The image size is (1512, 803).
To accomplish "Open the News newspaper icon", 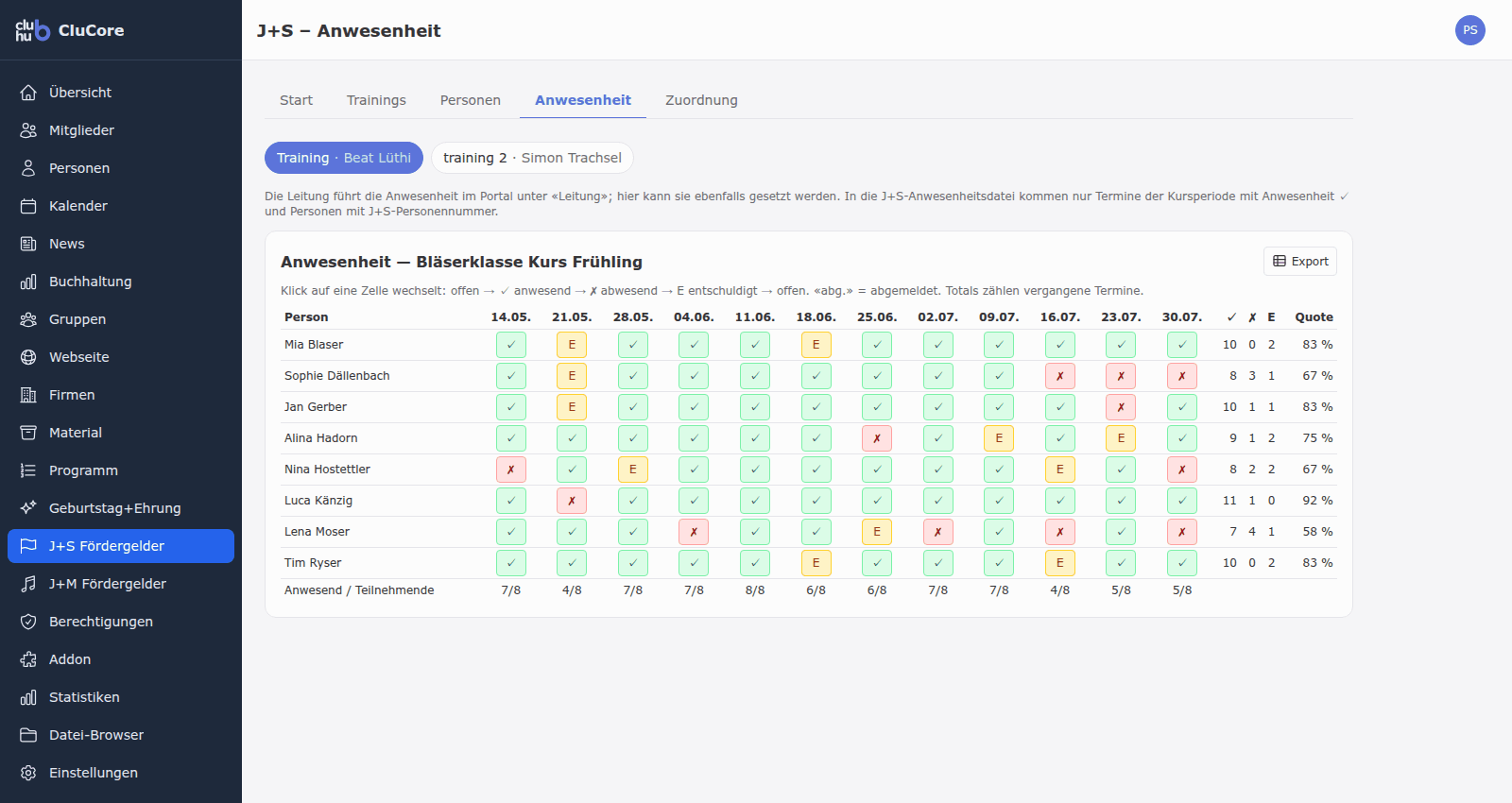I will click(28, 244).
